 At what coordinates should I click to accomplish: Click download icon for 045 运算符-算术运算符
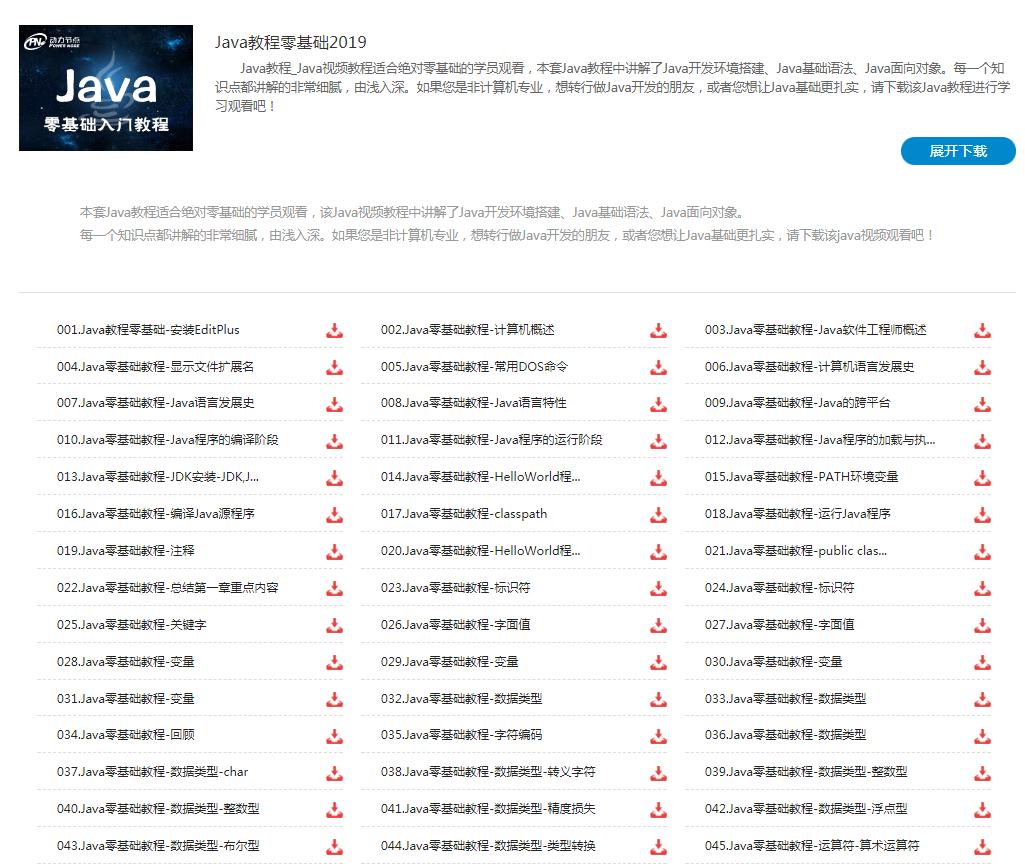point(982,846)
